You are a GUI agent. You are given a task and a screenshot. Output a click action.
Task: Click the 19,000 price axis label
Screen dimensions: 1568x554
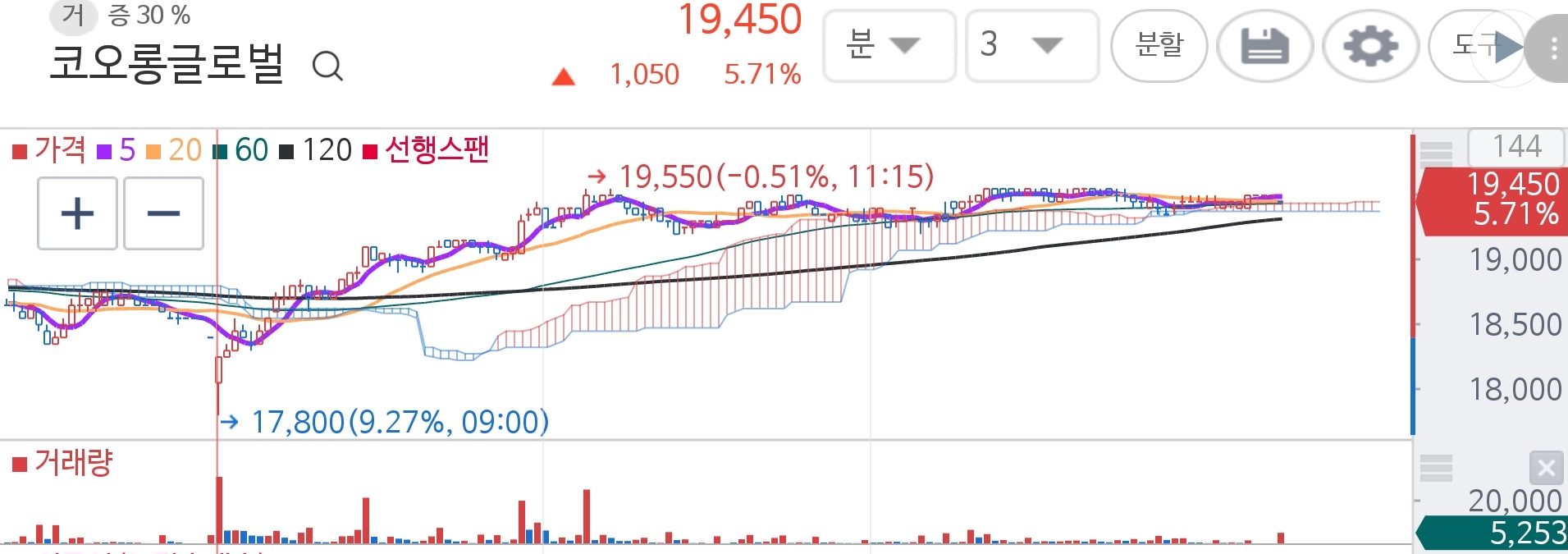1515,260
